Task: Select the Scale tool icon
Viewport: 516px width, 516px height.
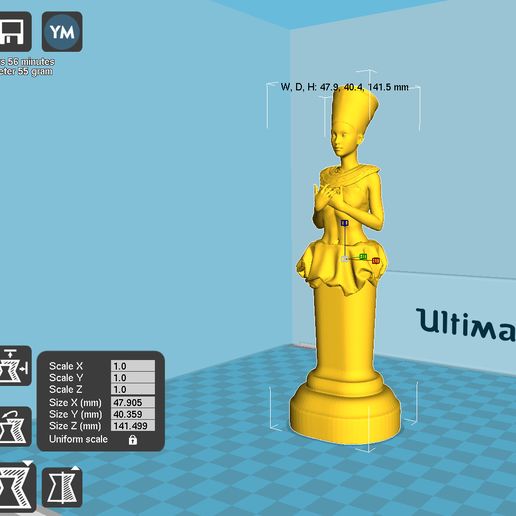Action: tap(17, 487)
